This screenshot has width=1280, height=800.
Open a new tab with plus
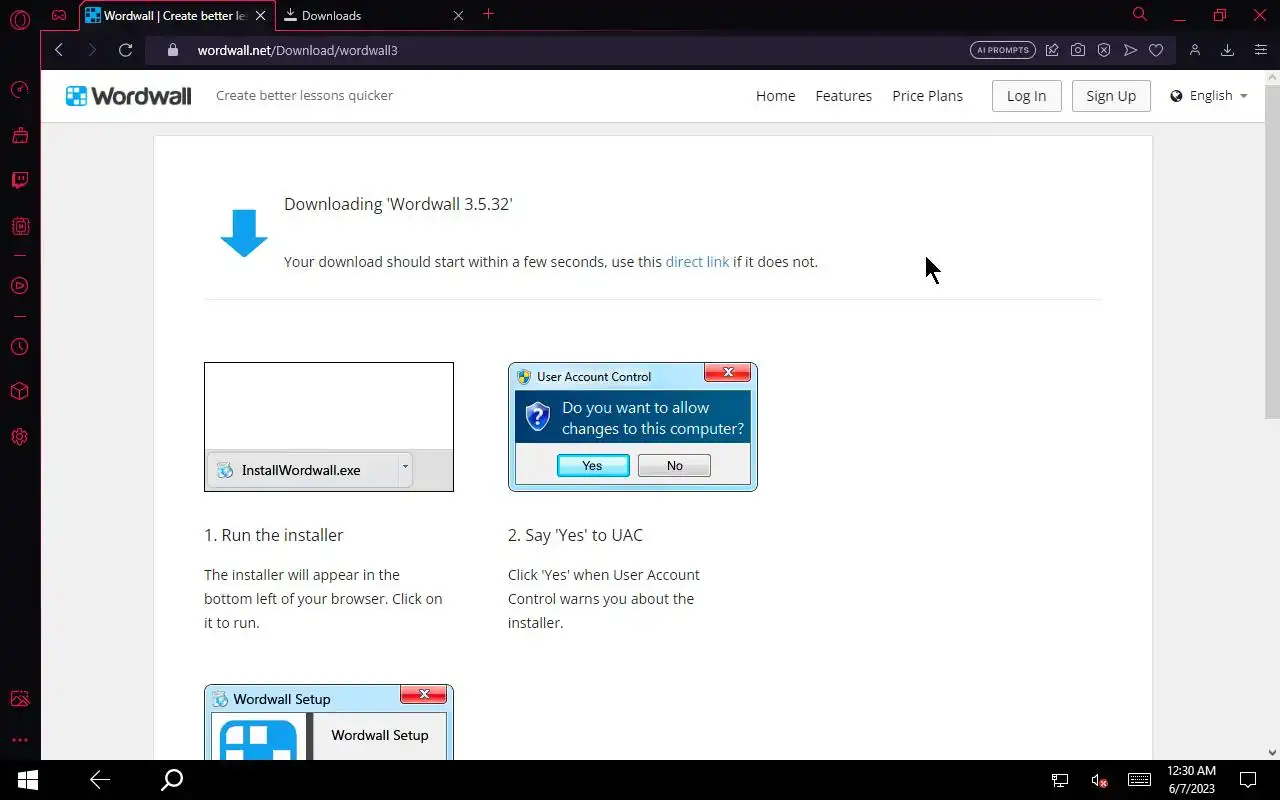point(488,14)
